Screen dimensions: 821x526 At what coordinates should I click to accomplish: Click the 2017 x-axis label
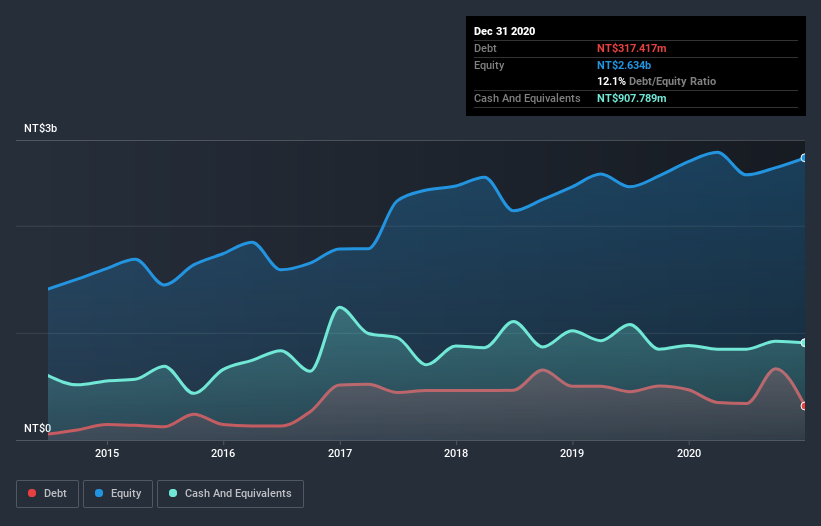340,453
